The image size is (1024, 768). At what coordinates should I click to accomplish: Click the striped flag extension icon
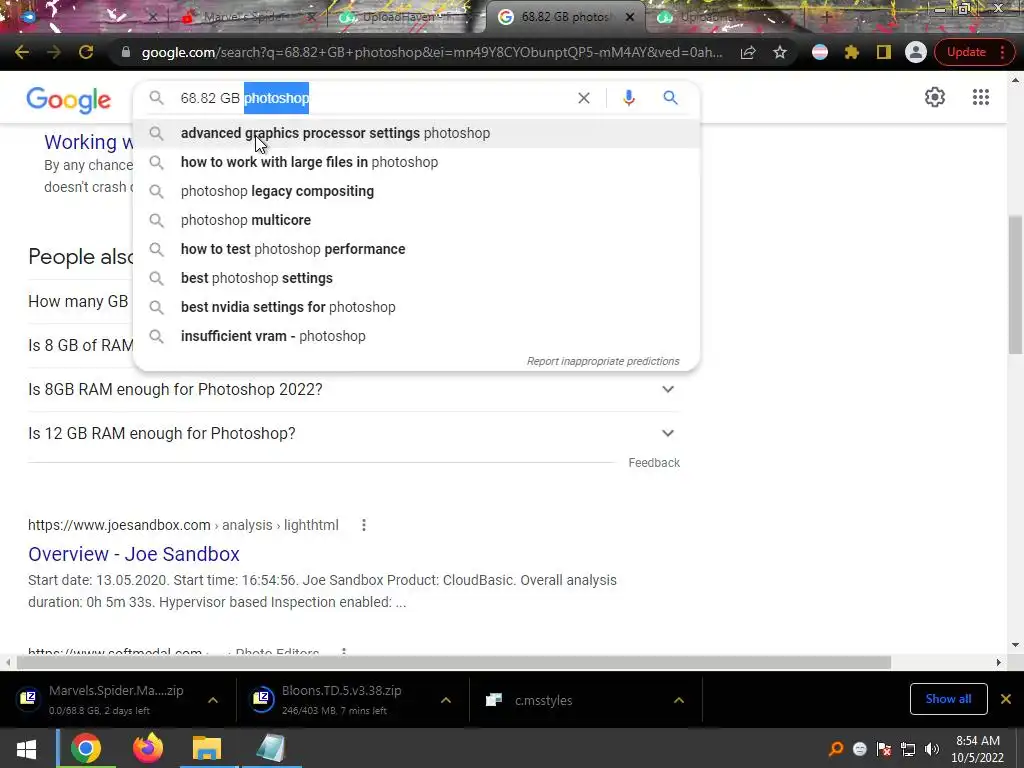pos(820,52)
